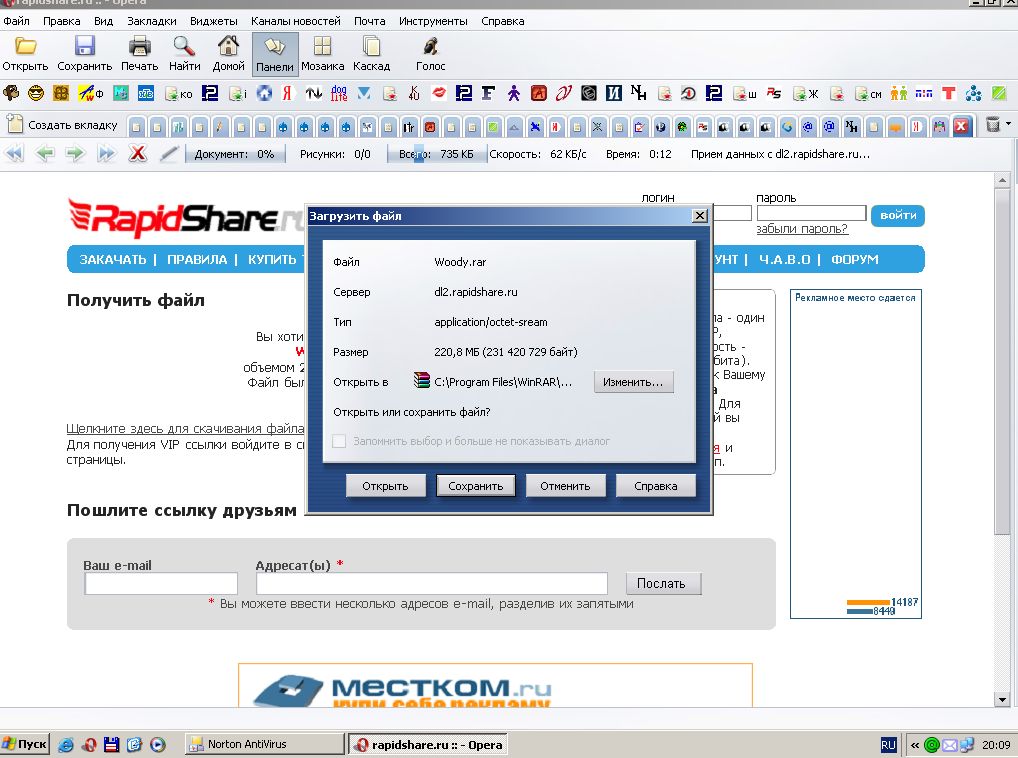The width and height of the screenshot is (1018, 758).
Task: Open the Правка menu
Action: (62, 21)
